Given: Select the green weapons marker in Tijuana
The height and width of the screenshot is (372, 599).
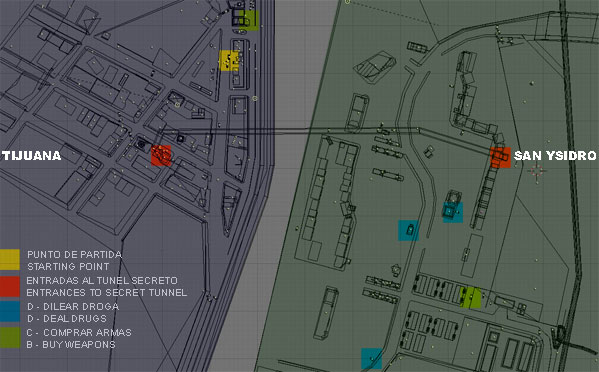Looking at the screenshot, I should coord(249,20).
